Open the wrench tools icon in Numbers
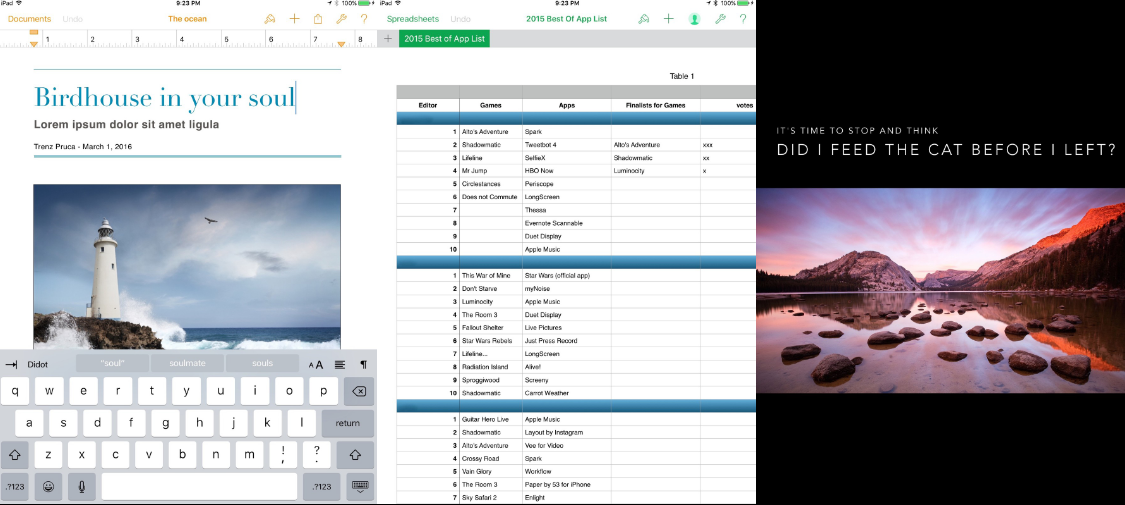 pos(720,19)
